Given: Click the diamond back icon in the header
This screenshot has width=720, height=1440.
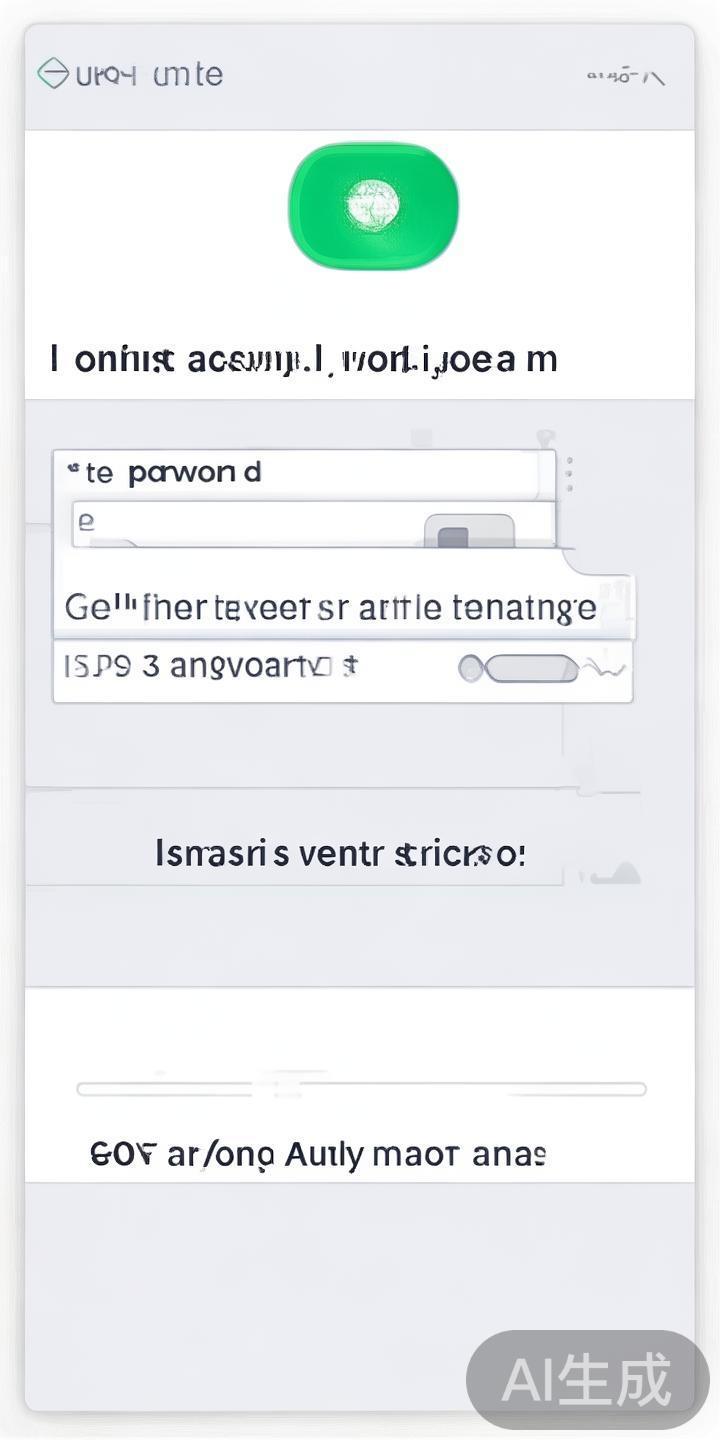Looking at the screenshot, I should click(53, 74).
